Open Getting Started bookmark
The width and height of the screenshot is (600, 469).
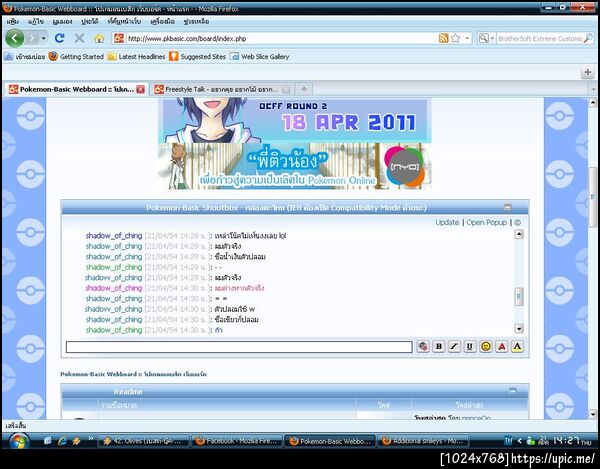pyautogui.click(x=76, y=57)
